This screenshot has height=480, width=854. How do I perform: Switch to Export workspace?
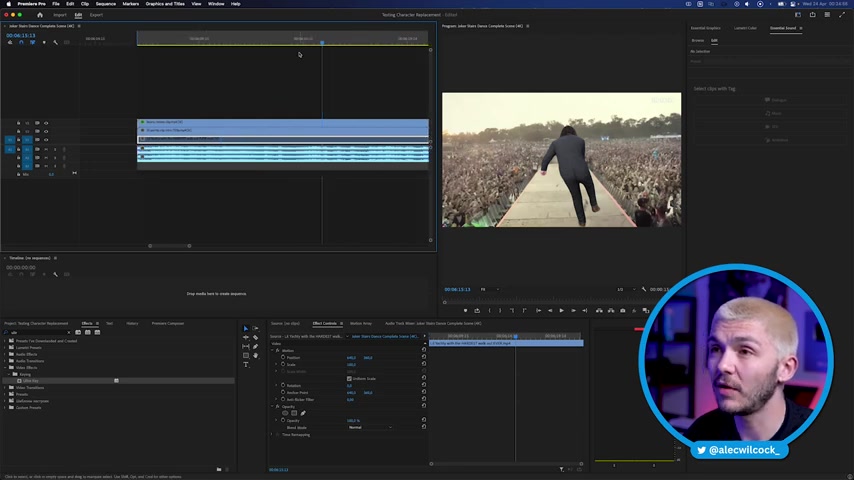pos(96,15)
